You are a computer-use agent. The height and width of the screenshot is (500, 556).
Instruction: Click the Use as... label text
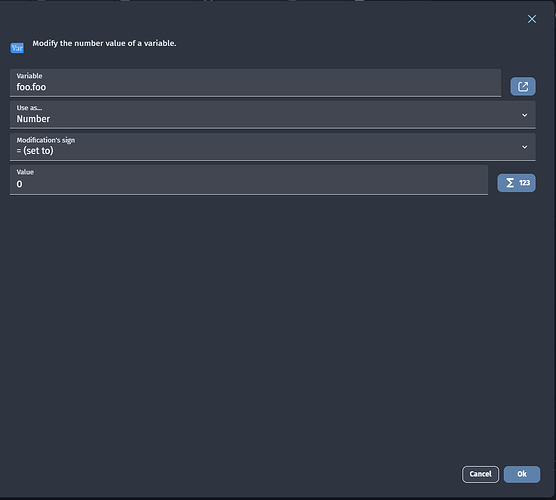(29, 108)
